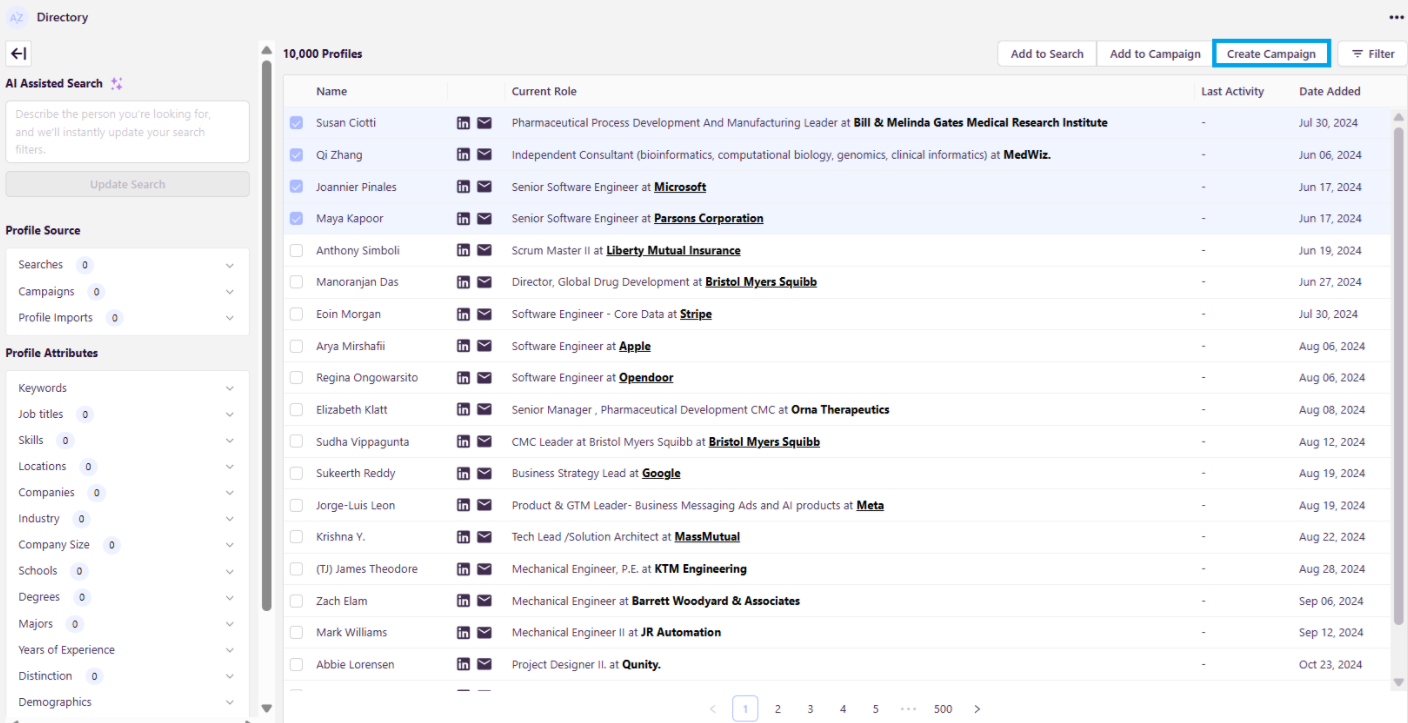Open the Companies filter section
1408x723 pixels.
tap(127, 493)
